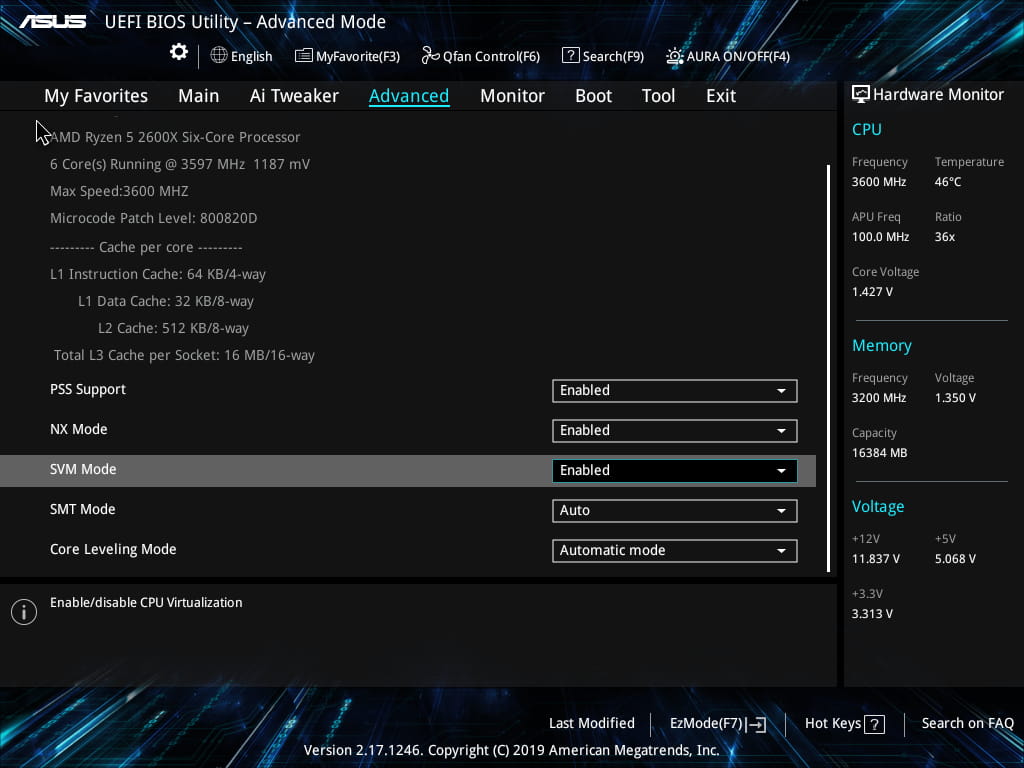Switch to EzMode(F7)
The image size is (1024, 768).
(718, 724)
